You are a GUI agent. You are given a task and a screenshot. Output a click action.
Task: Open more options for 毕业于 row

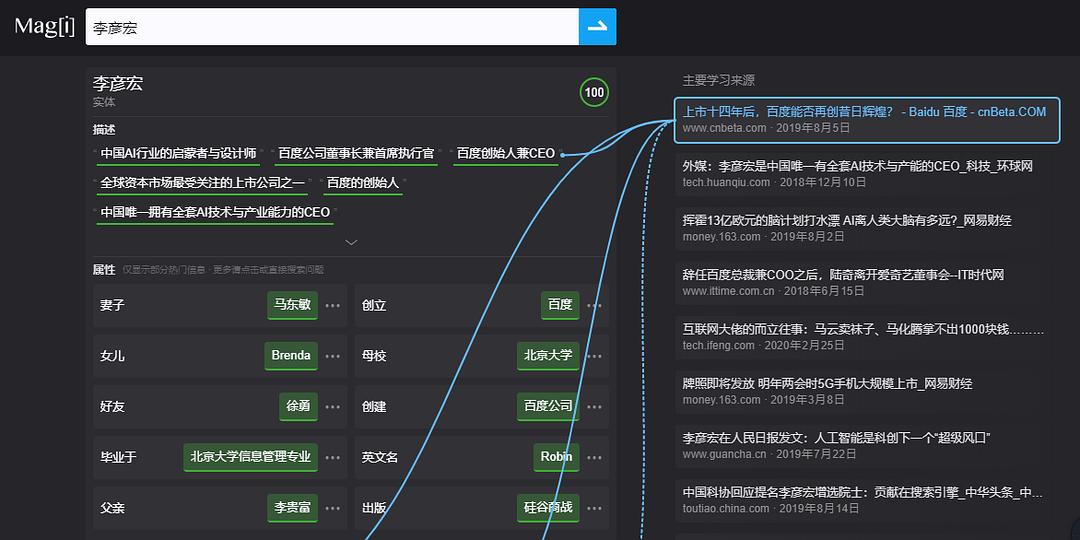[333, 457]
